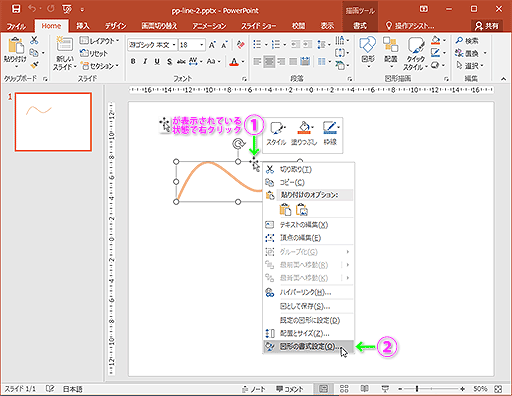This screenshot has height=396, width=512.
Task: Toggle Notes (ノート) pane button
Action: pos(254,389)
